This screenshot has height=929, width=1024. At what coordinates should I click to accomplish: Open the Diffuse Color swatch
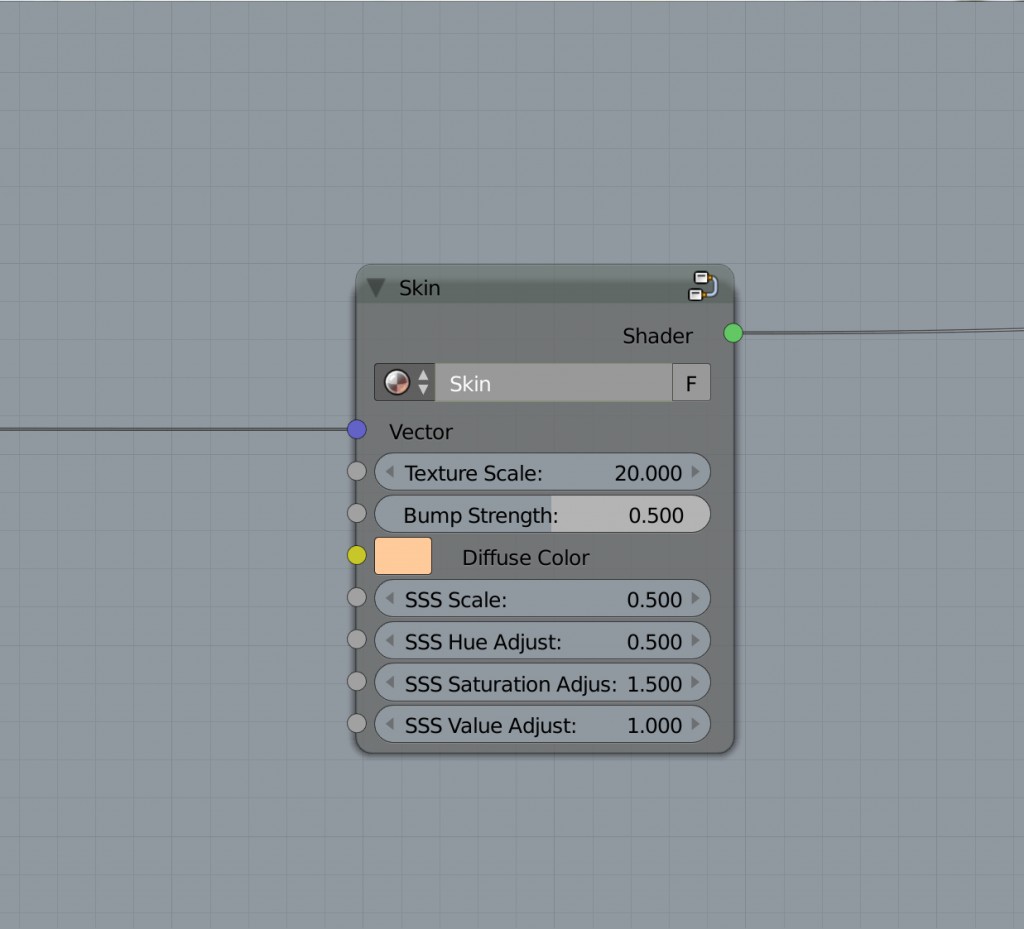(x=402, y=555)
